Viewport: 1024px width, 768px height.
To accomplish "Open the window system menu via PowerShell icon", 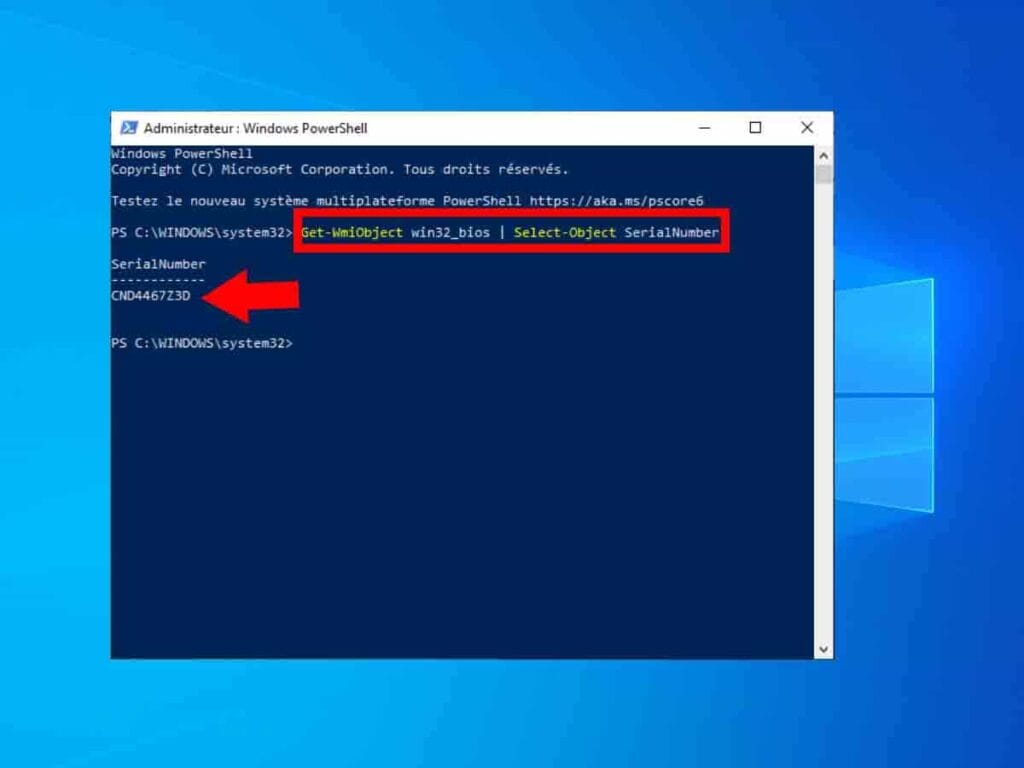I will coord(131,128).
